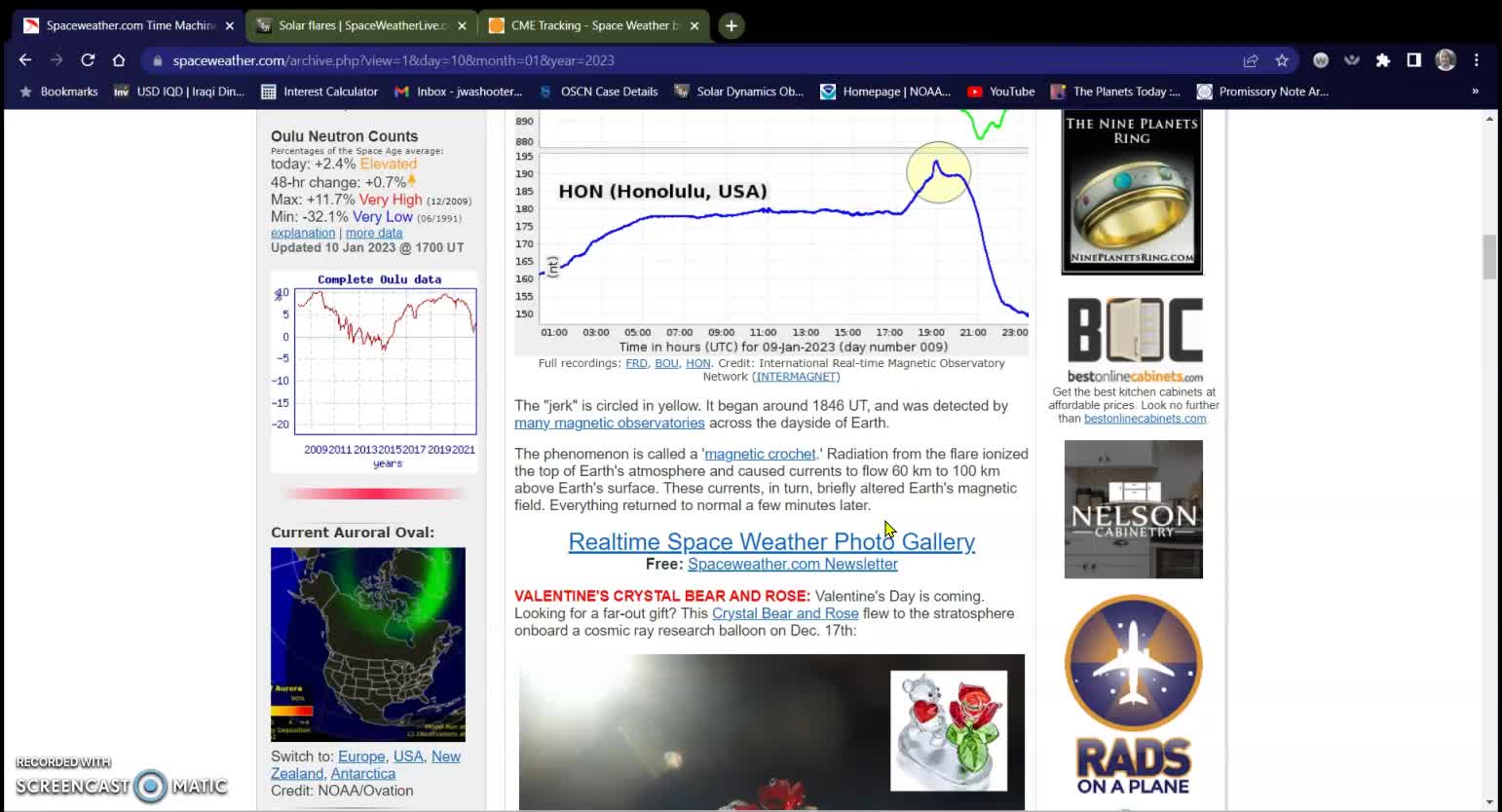Reload the current page

88,60
